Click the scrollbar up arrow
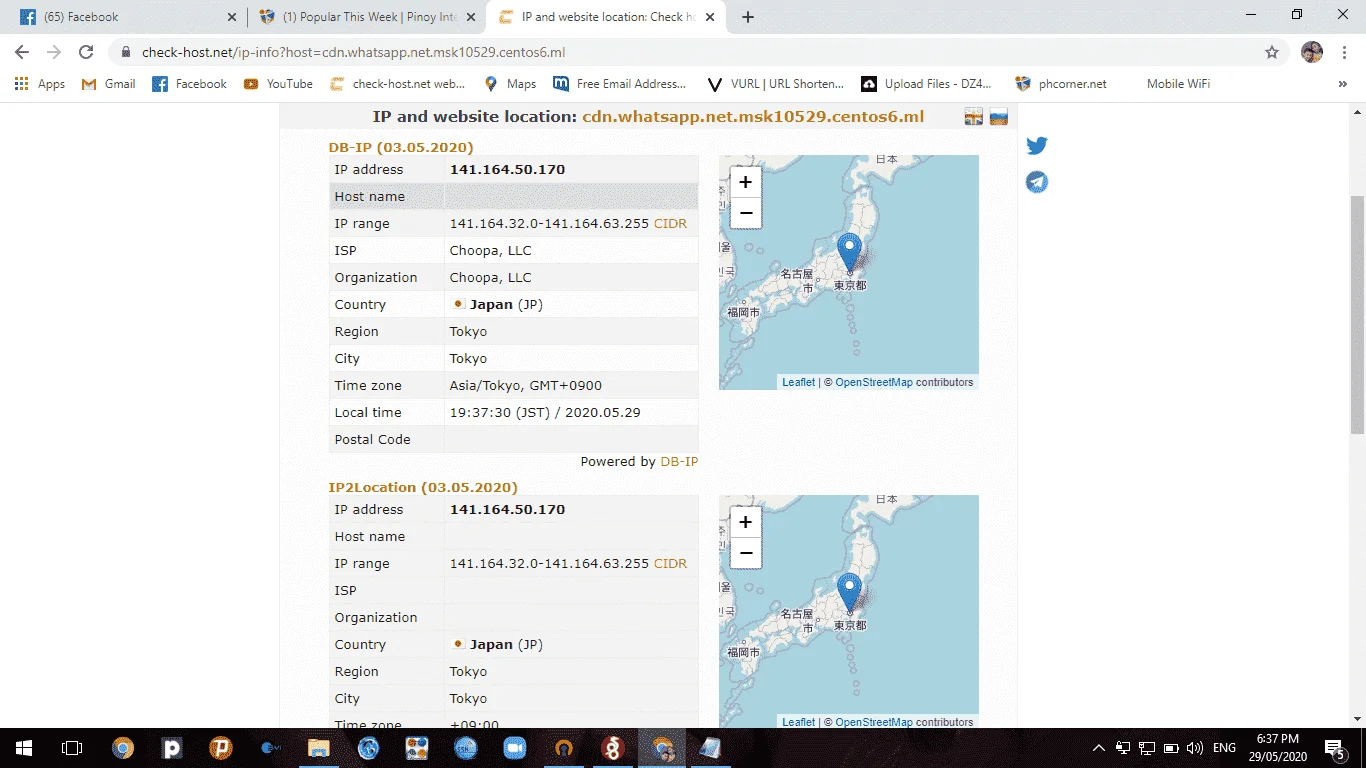The image size is (1366, 768). click(x=1357, y=110)
